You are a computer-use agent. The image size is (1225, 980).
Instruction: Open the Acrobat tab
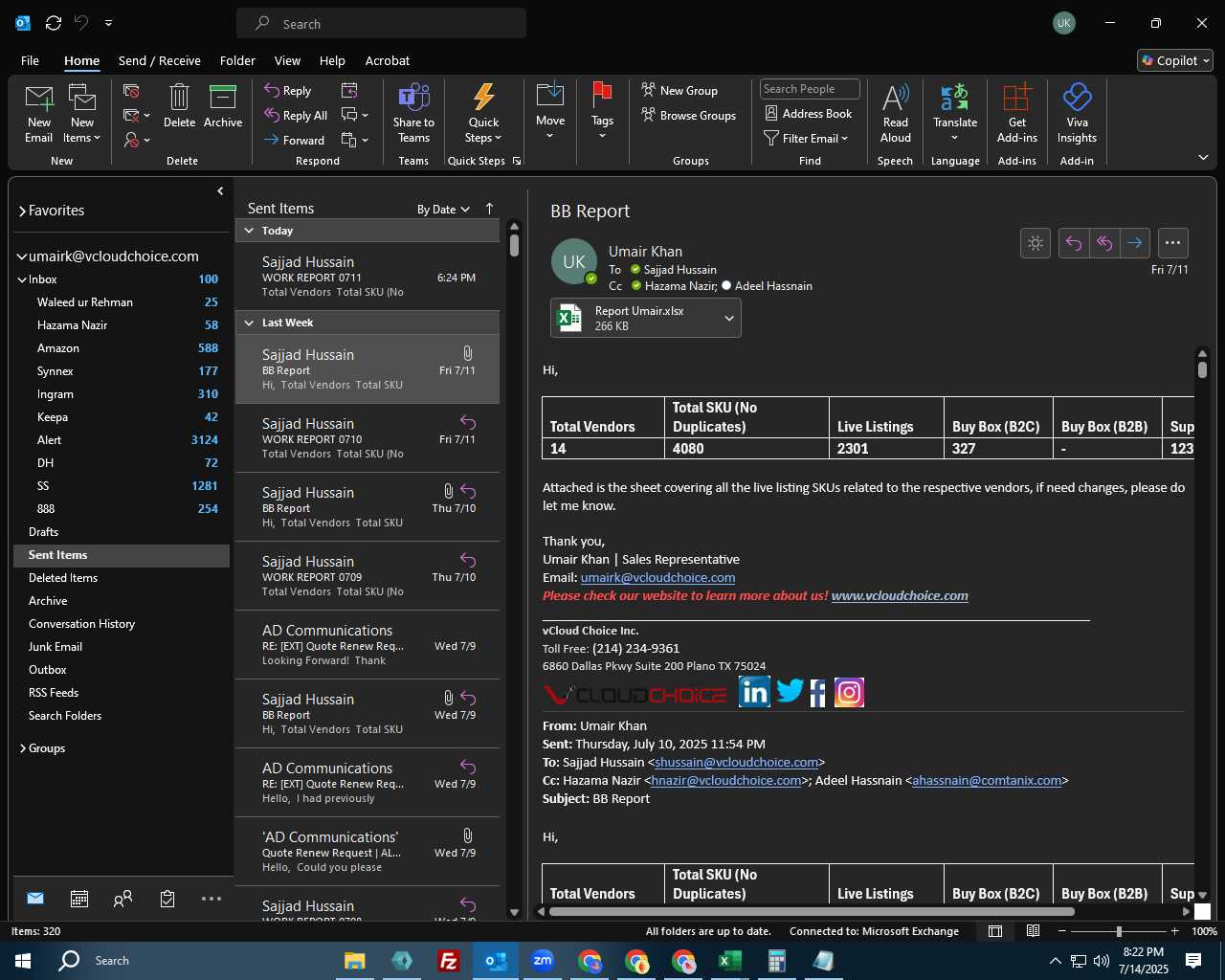388,60
